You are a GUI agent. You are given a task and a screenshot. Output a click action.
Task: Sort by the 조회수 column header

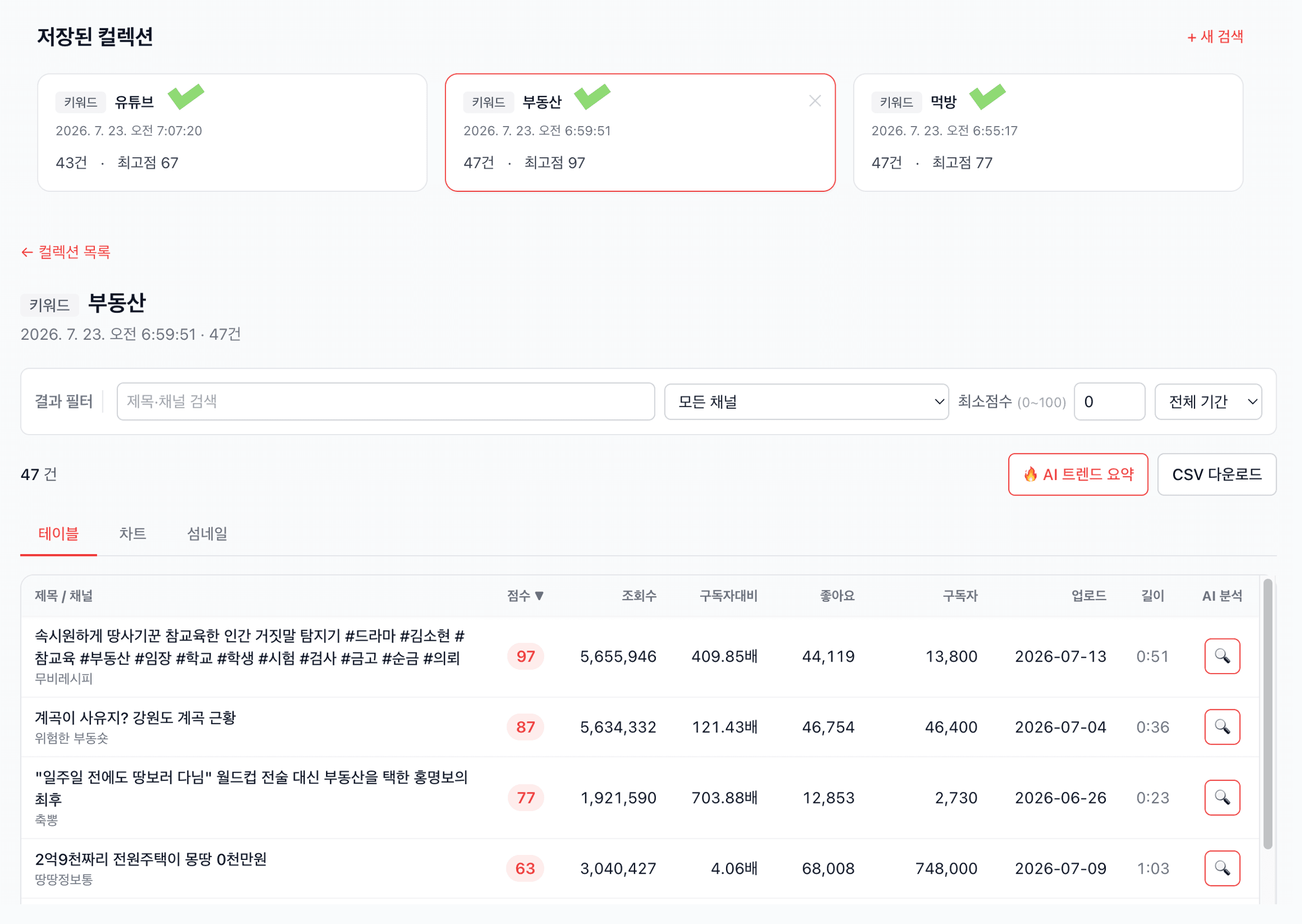click(639, 596)
